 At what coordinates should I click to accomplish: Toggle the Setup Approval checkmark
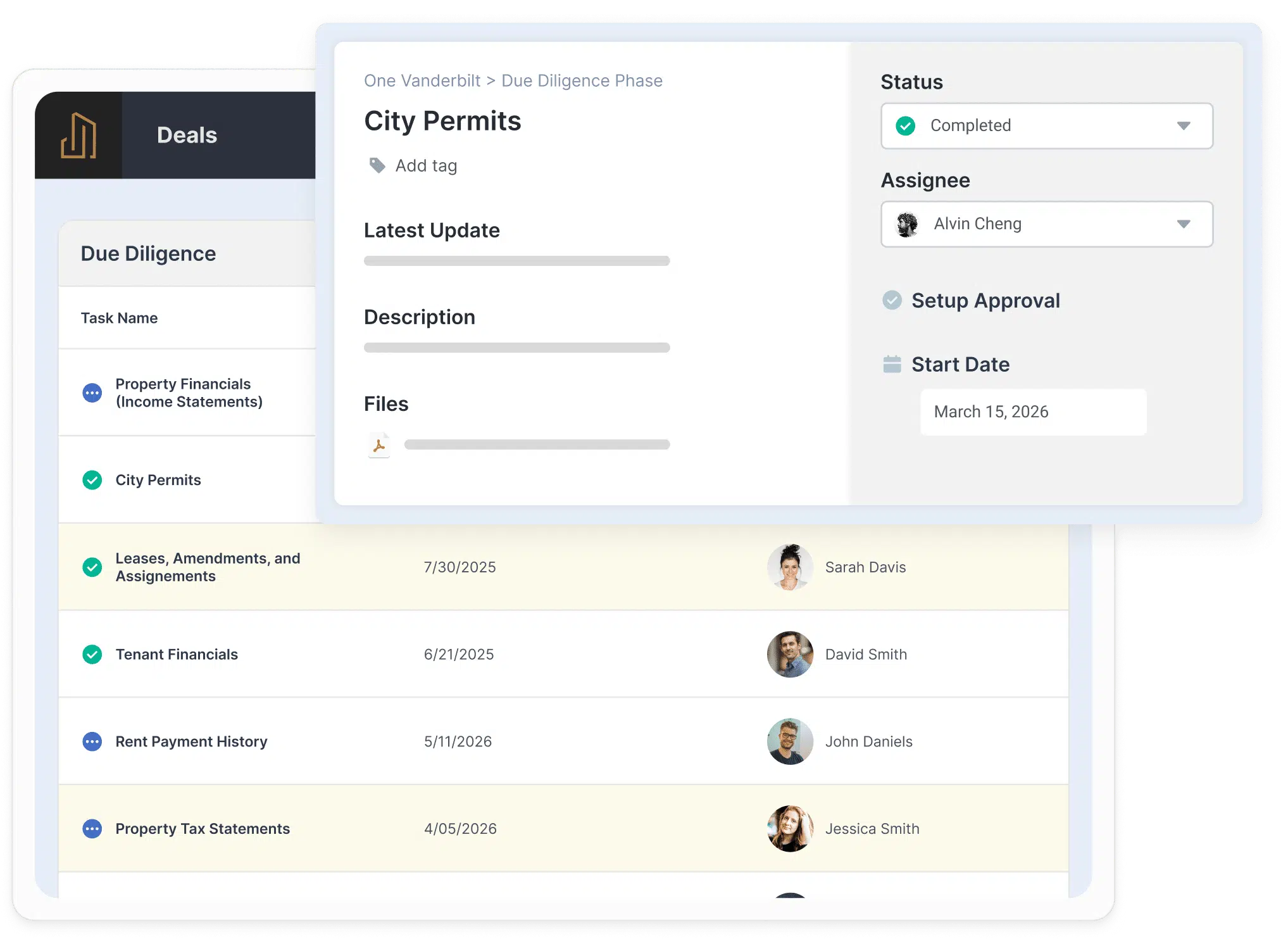892,300
